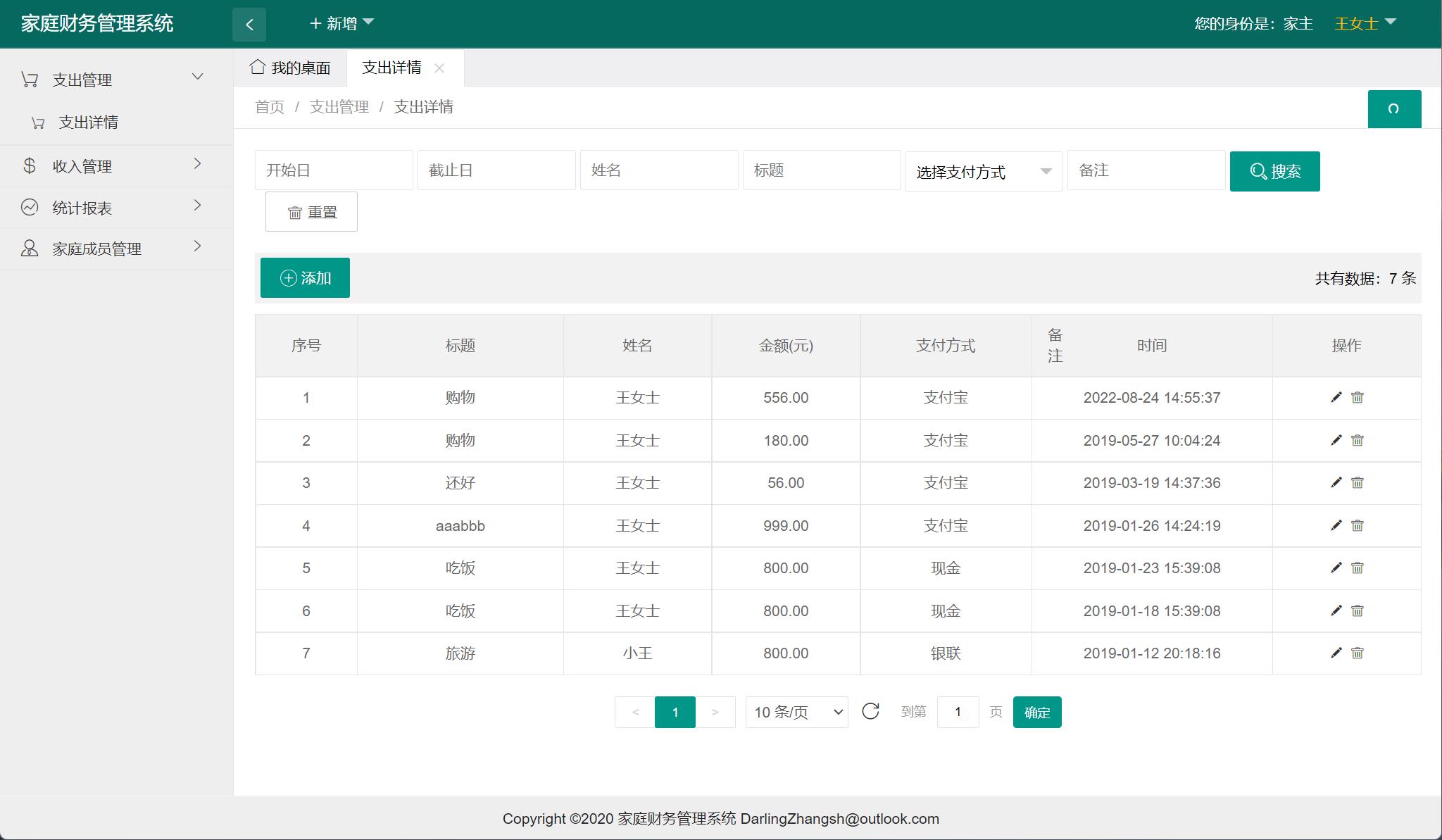Click the home icon on the 我的桌面 tab
Image resolution: width=1442 pixels, height=840 pixels.
(x=257, y=68)
